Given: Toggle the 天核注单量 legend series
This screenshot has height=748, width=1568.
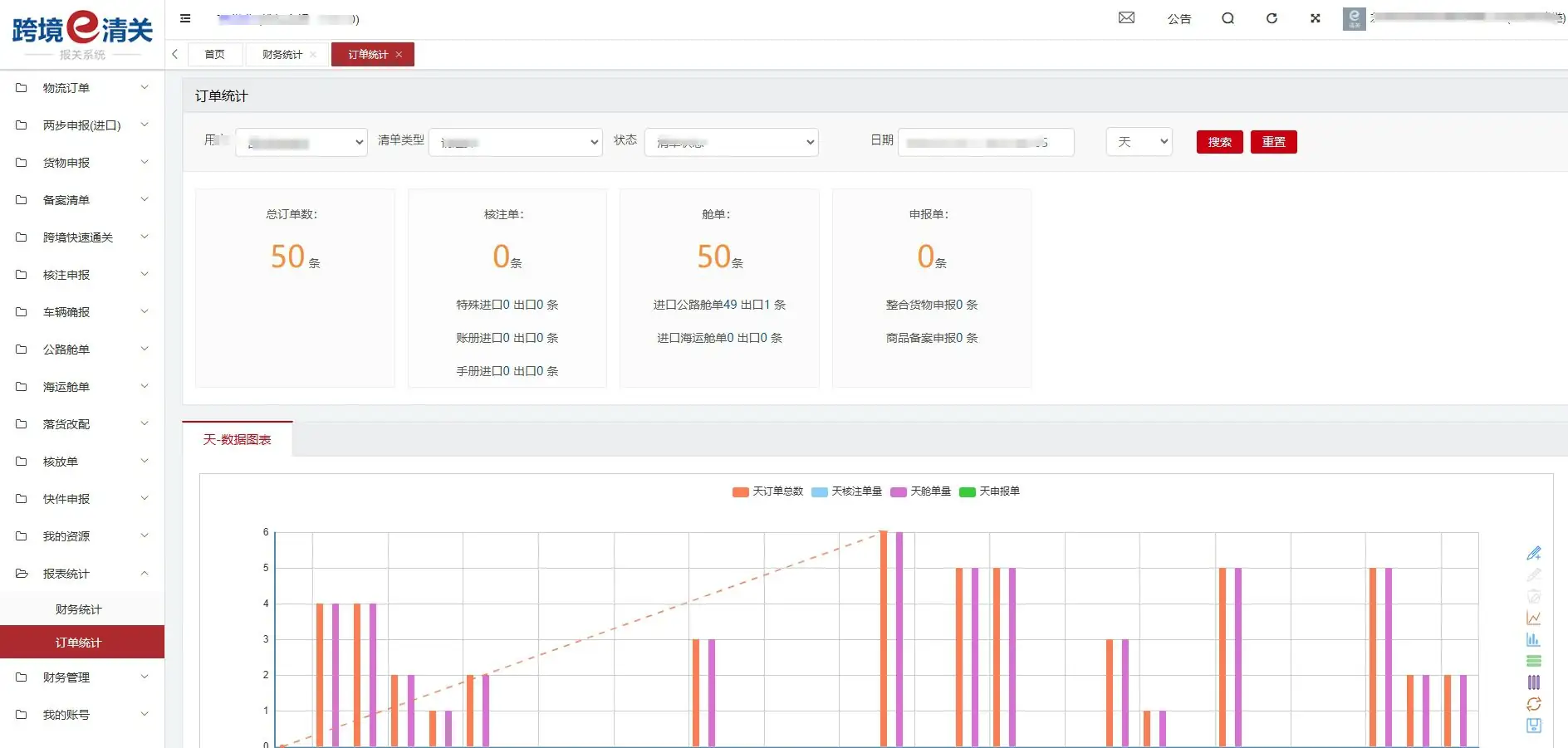Looking at the screenshot, I should pyautogui.click(x=849, y=491).
